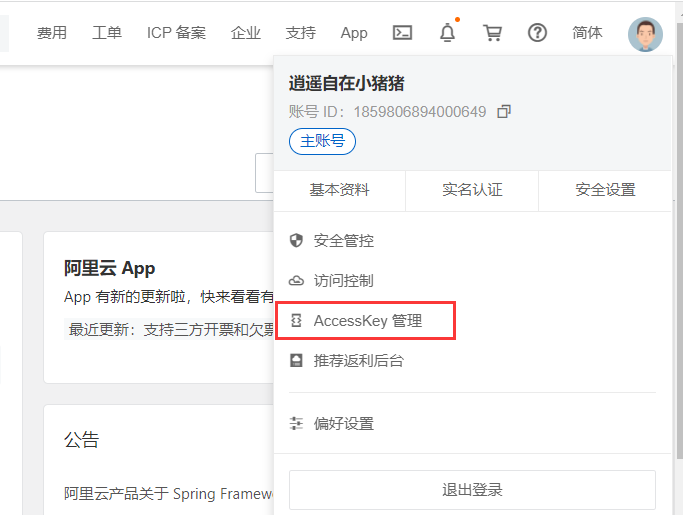Click the 最近更新 notice text

171,330
